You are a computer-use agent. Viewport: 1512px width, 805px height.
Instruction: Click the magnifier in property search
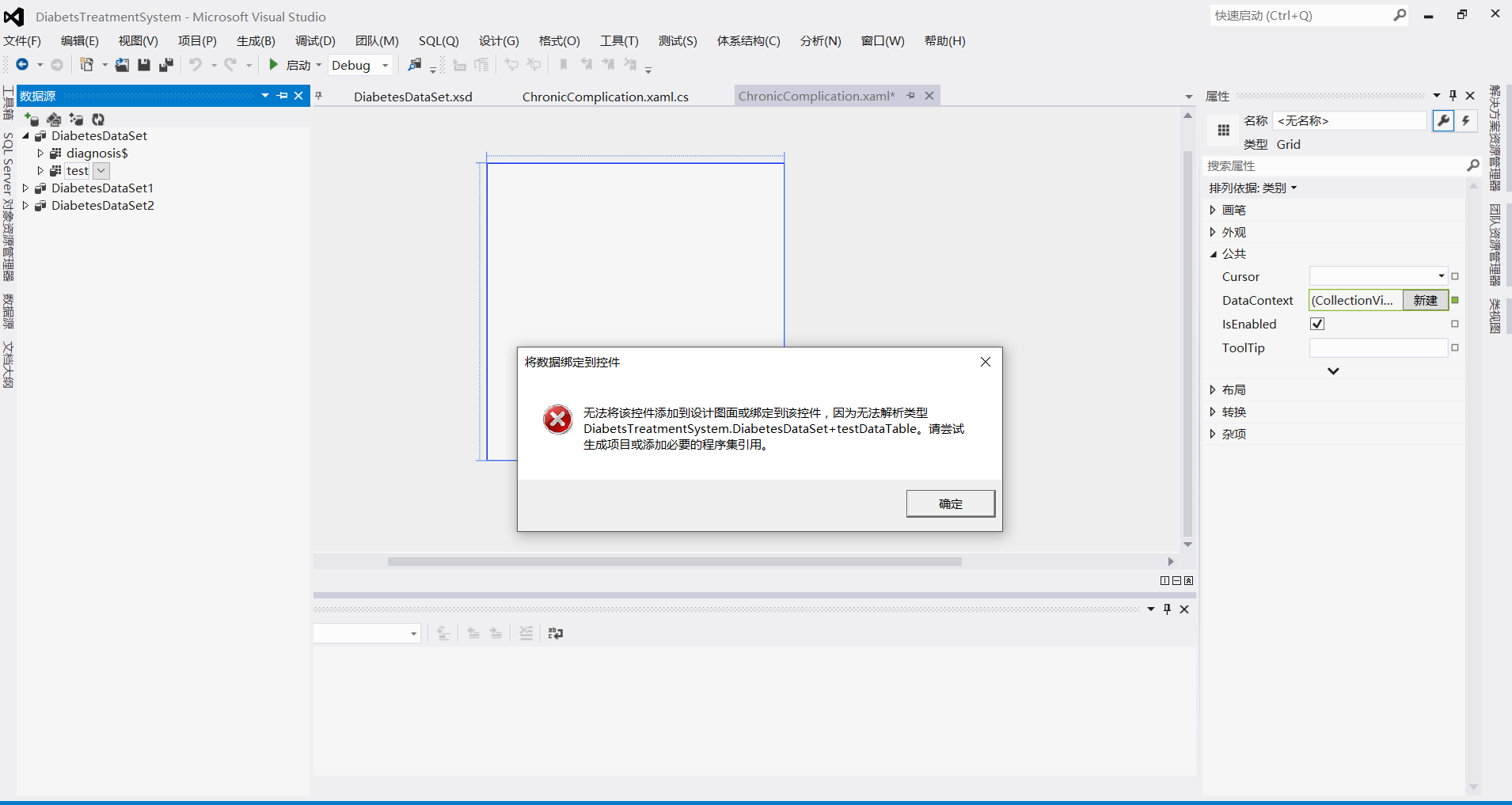[x=1472, y=165]
